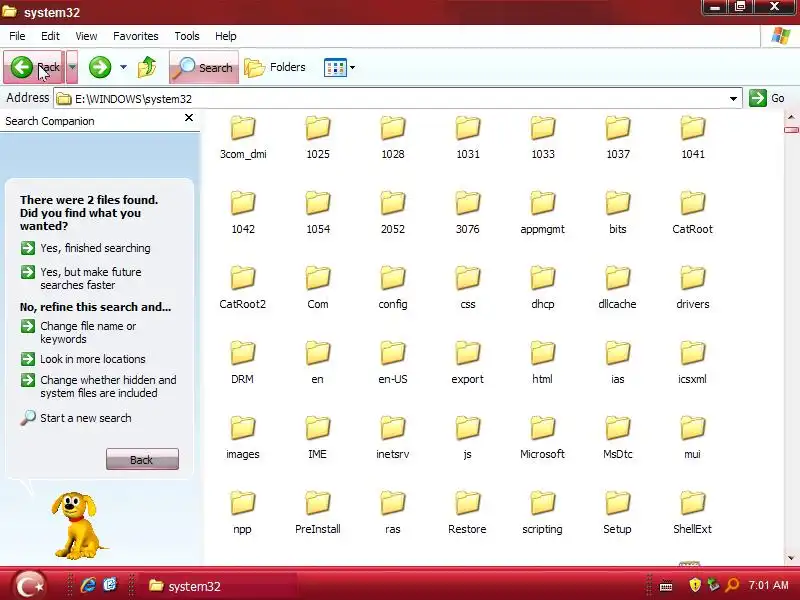Viewport: 800px width, 600px height.
Task: Select the CatRoot folder
Action: pos(692,212)
